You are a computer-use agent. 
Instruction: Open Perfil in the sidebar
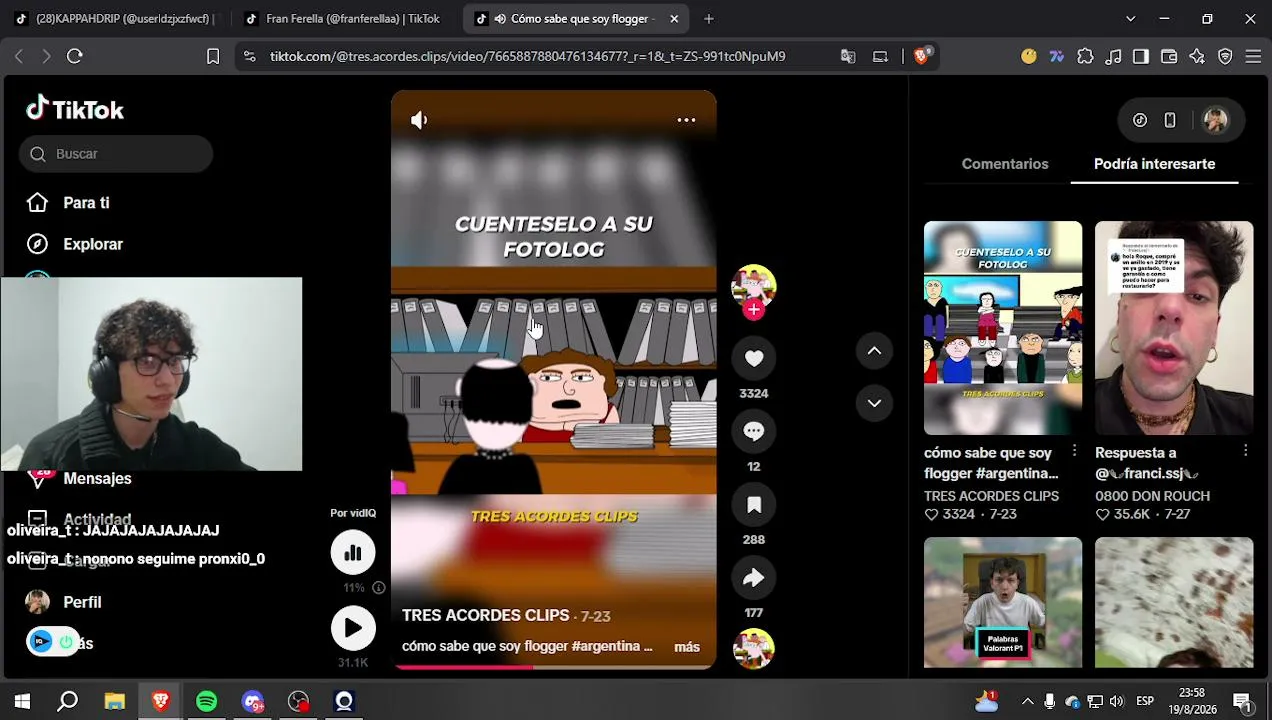pos(82,602)
